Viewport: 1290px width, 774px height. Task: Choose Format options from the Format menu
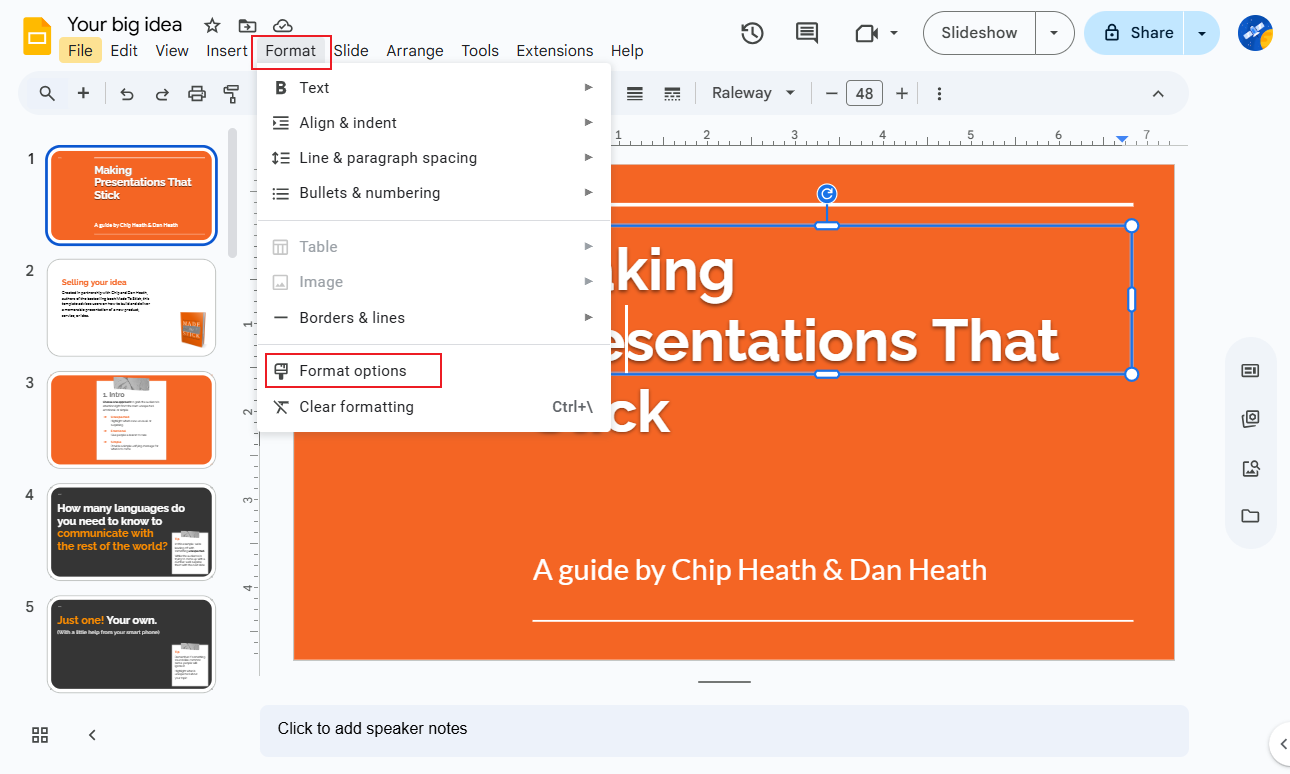tap(352, 370)
